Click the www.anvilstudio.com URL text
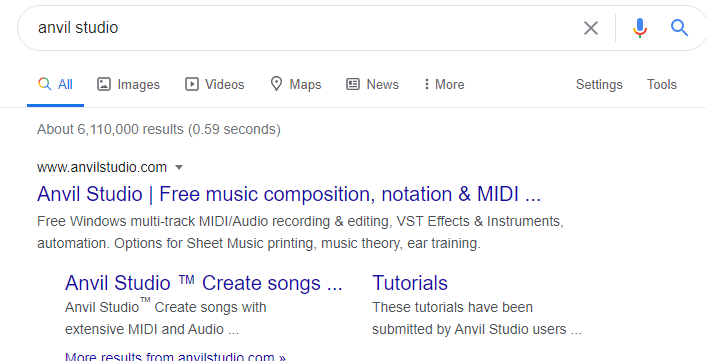The width and height of the screenshot is (706, 361). [x=102, y=167]
